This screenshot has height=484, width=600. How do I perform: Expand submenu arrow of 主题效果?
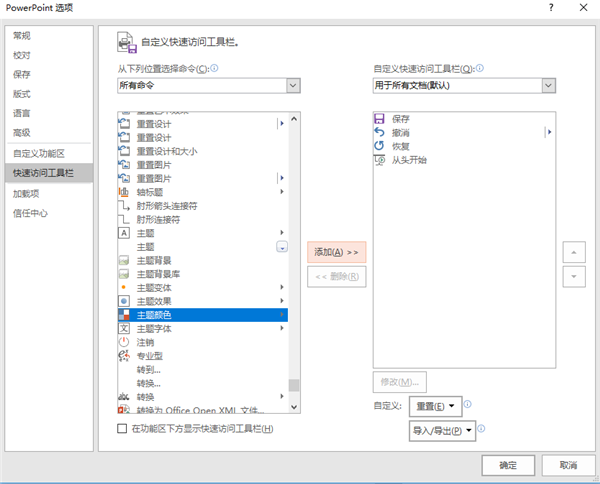tap(282, 301)
